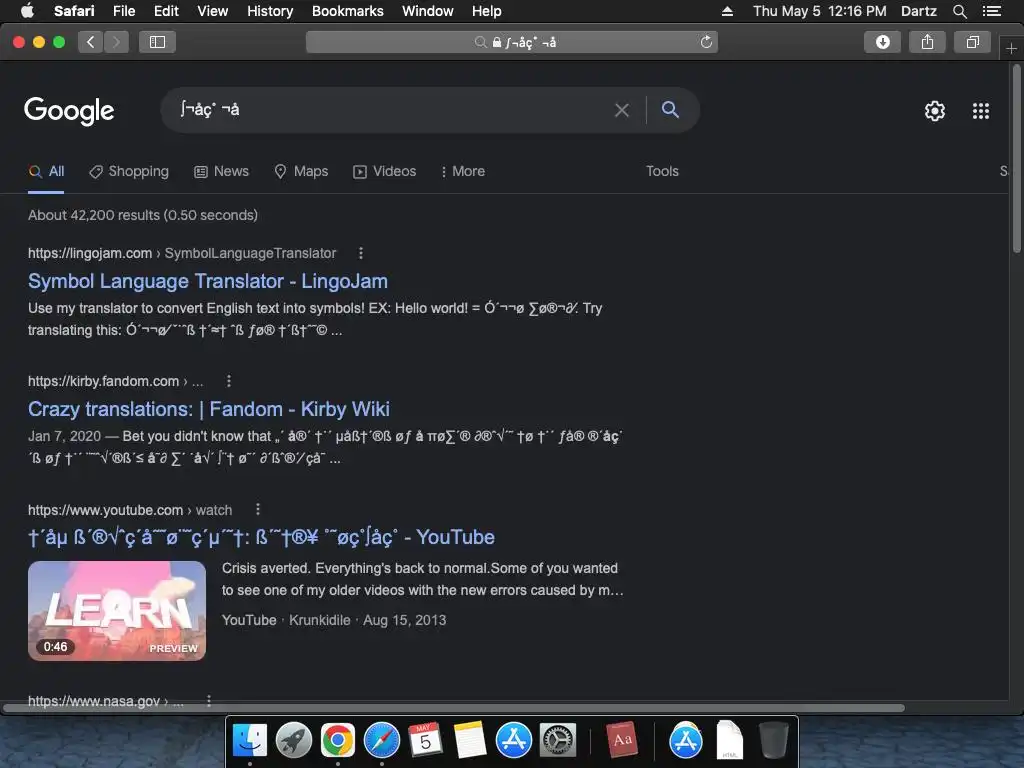
Task: Open the Safari share button
Action: 927,42
